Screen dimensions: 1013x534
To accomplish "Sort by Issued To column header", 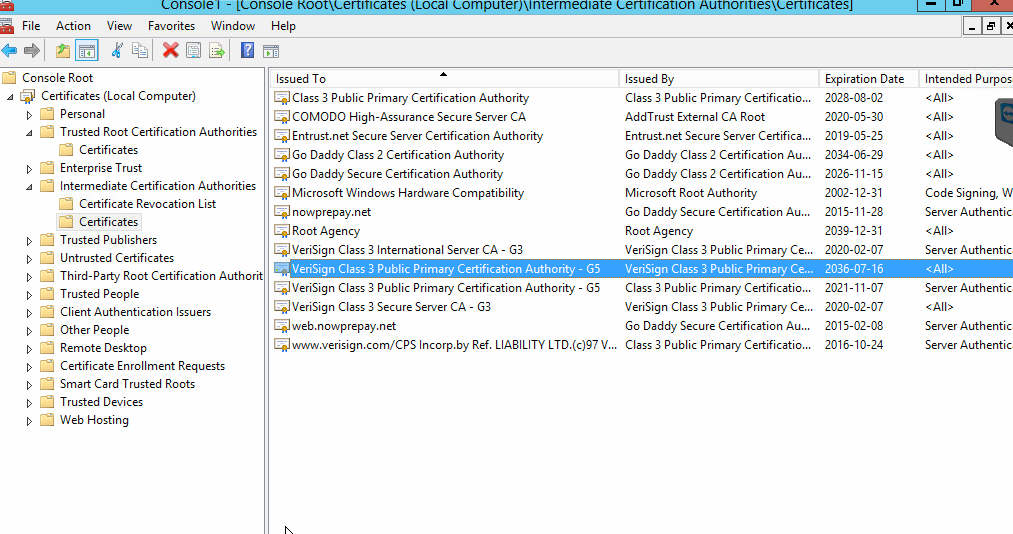I will pos(443,79).
